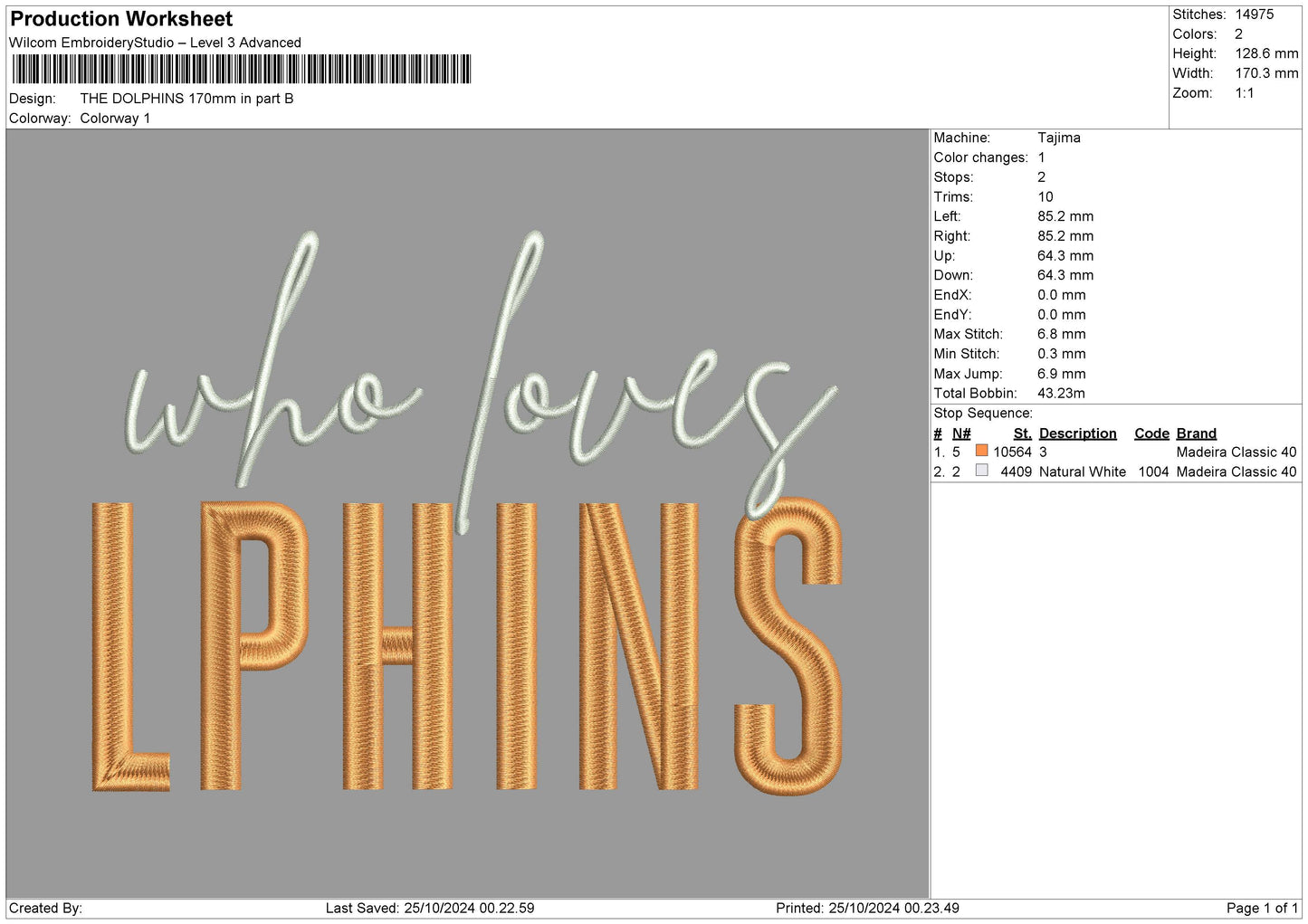Image resolution: width=1308 pixels, height=924 pixels.
Task: Click design name 'THE DOLPHINS 170mm in part B'
Action: 186,99
